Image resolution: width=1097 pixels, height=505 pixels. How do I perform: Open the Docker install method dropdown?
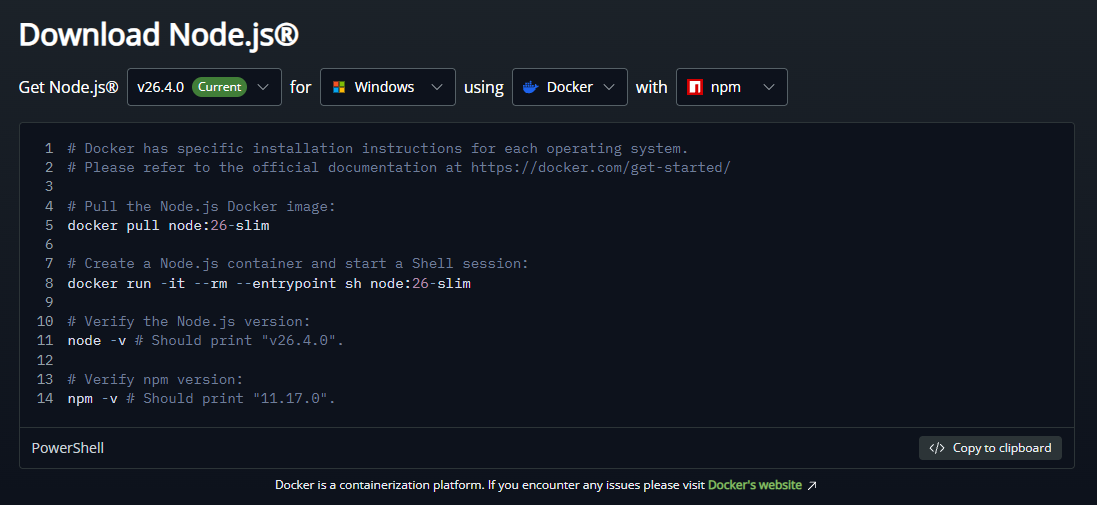(x=569, y=87)
